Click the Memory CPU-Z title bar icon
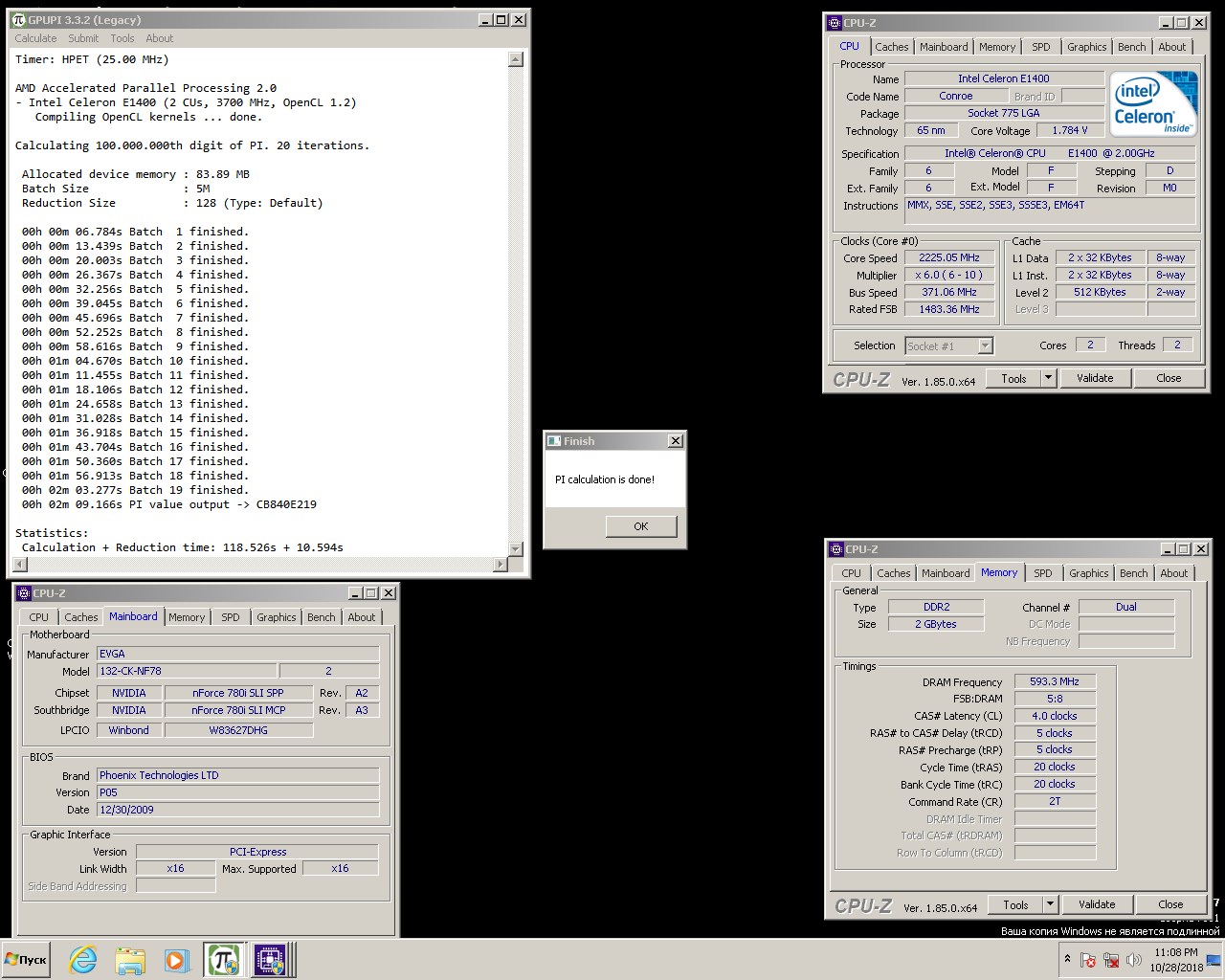Image resolution: width=1225 pixels, height=980 pixels. (835, 549)
